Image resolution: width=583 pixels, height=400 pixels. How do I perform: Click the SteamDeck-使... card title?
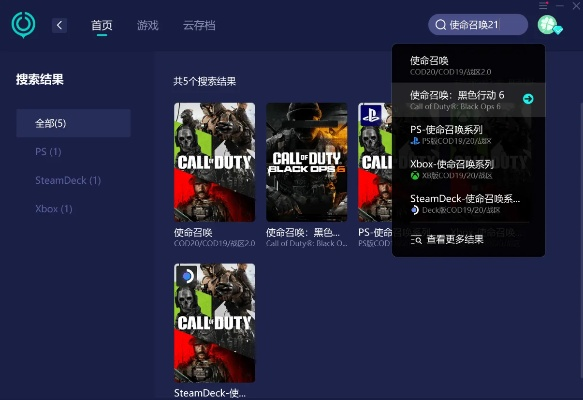pyautogui.click(x=210, y=393)
